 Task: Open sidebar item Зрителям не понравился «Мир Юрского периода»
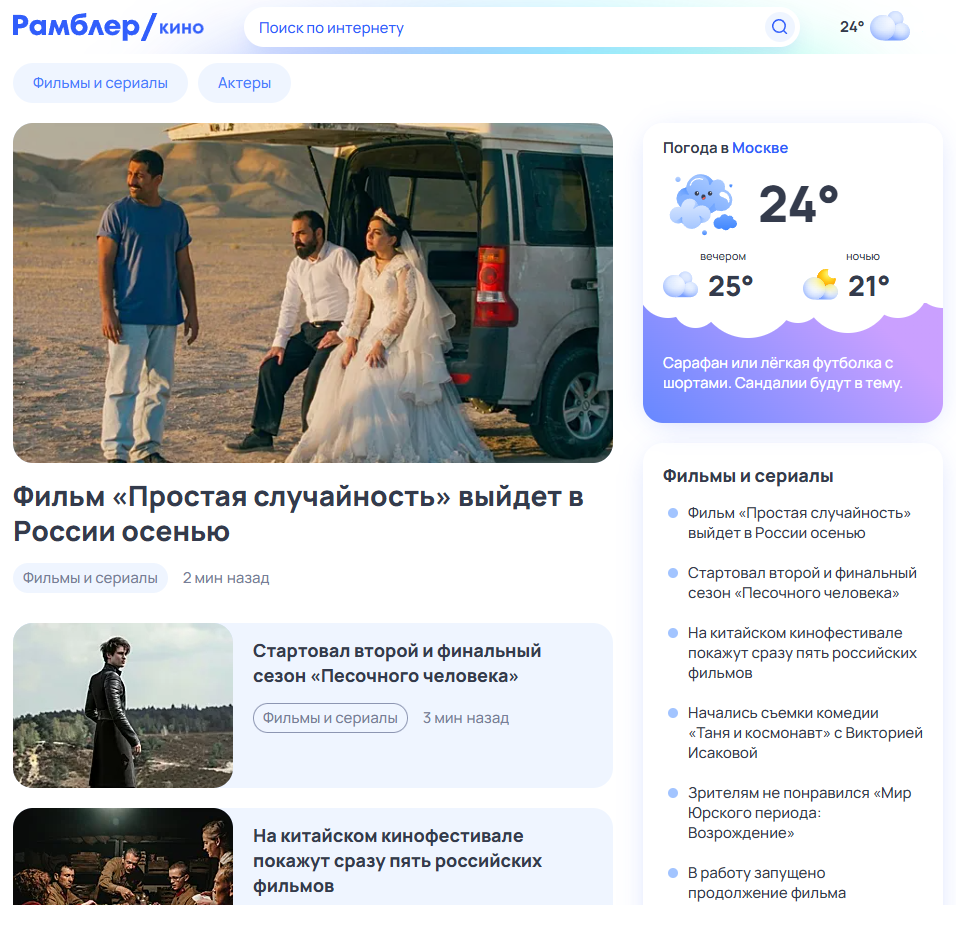pos(799,813)
